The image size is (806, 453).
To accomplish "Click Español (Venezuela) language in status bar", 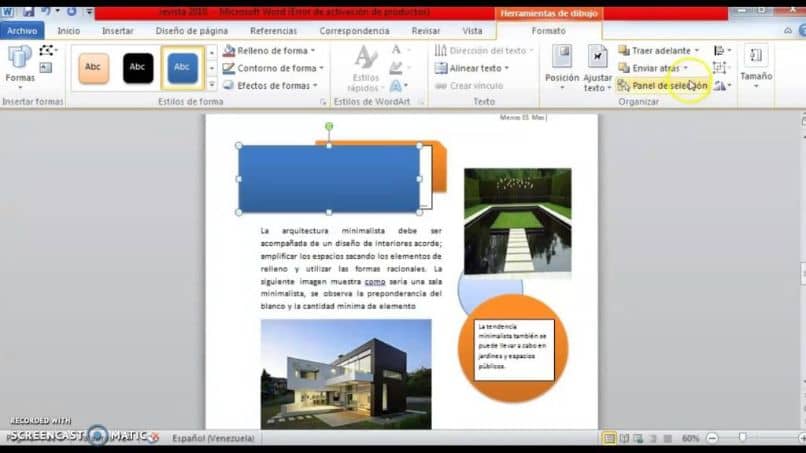I will click(213, 438).
